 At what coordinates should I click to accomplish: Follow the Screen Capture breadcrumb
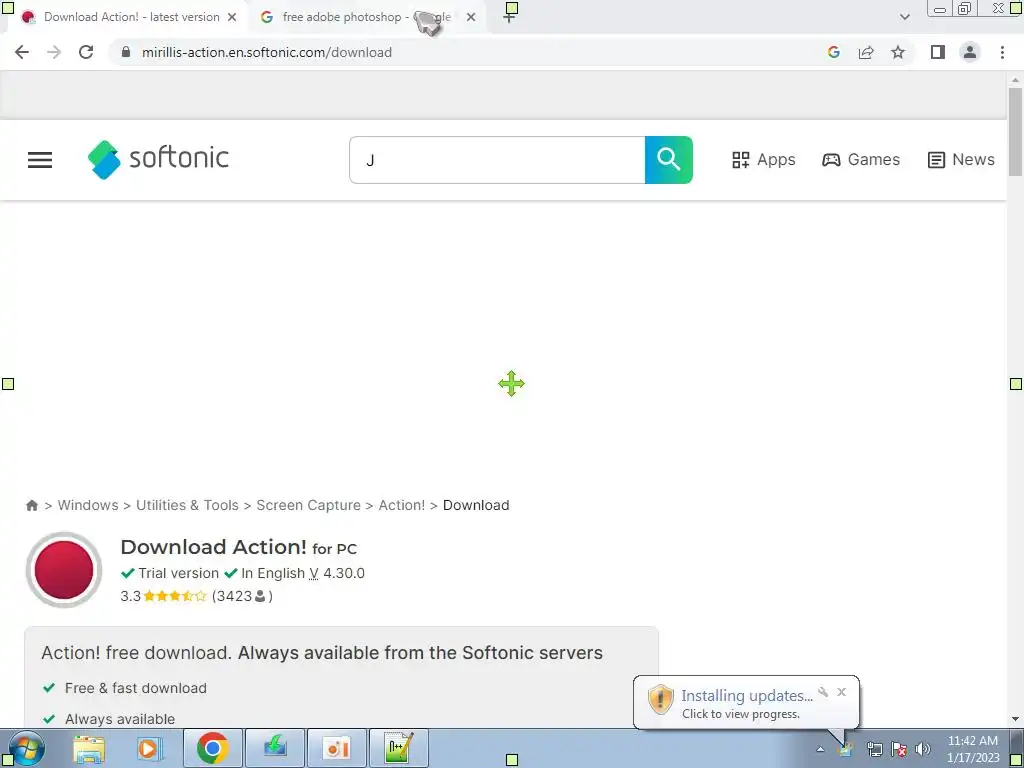tap(308, 505)
